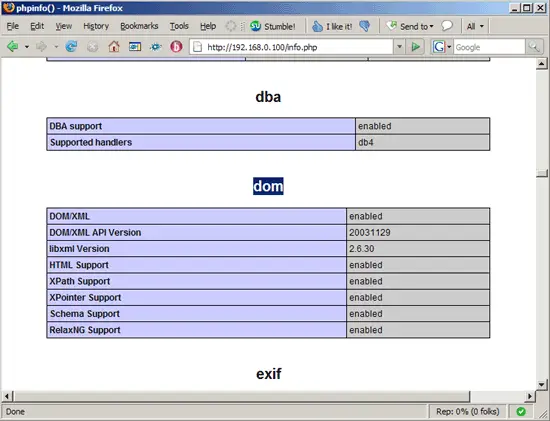550x421 pixels.
Task: Click the Stumble! button
Action: (273, 26)
